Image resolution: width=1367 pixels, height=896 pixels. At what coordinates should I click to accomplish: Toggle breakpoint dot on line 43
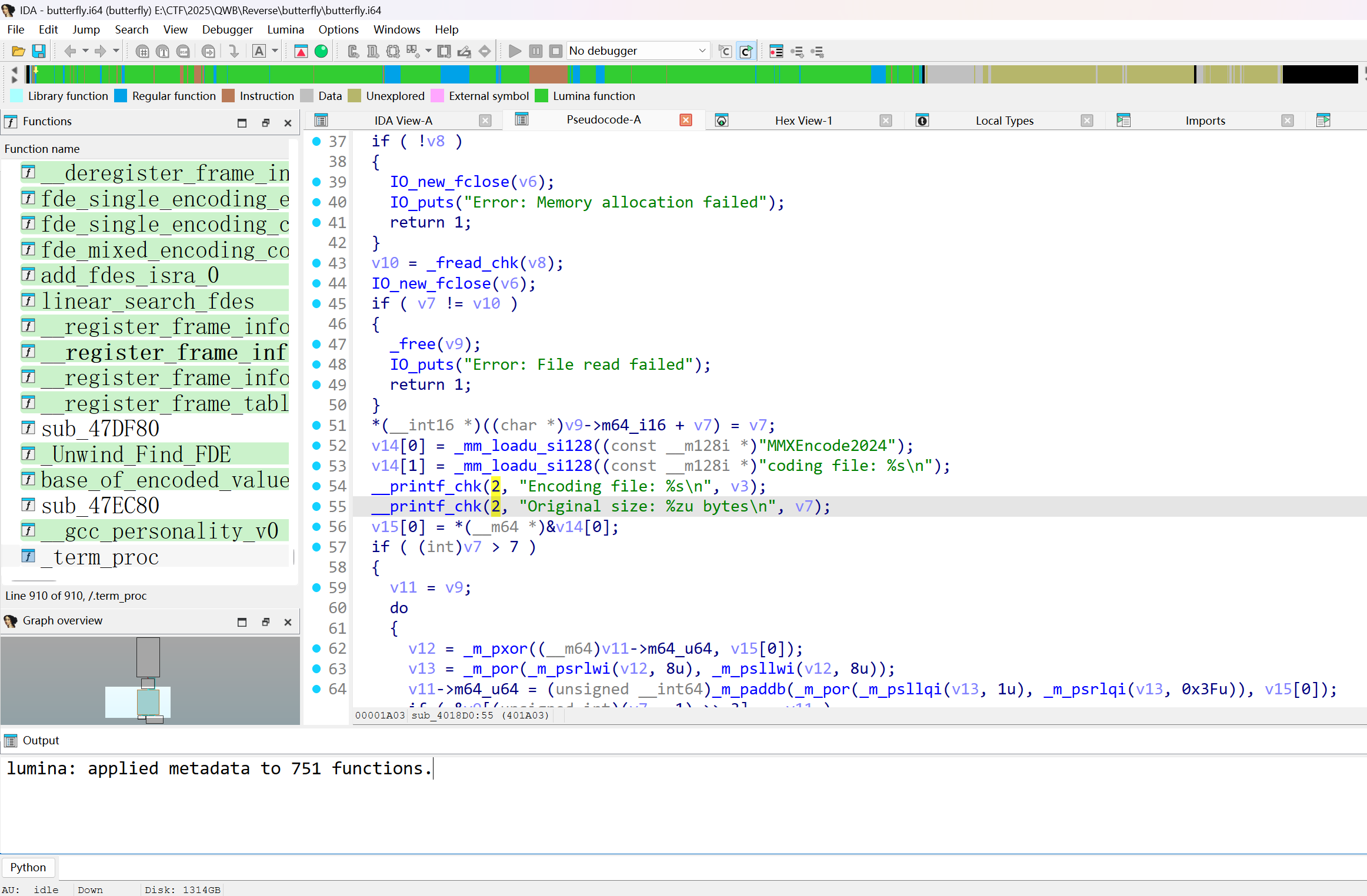[316, 263]
